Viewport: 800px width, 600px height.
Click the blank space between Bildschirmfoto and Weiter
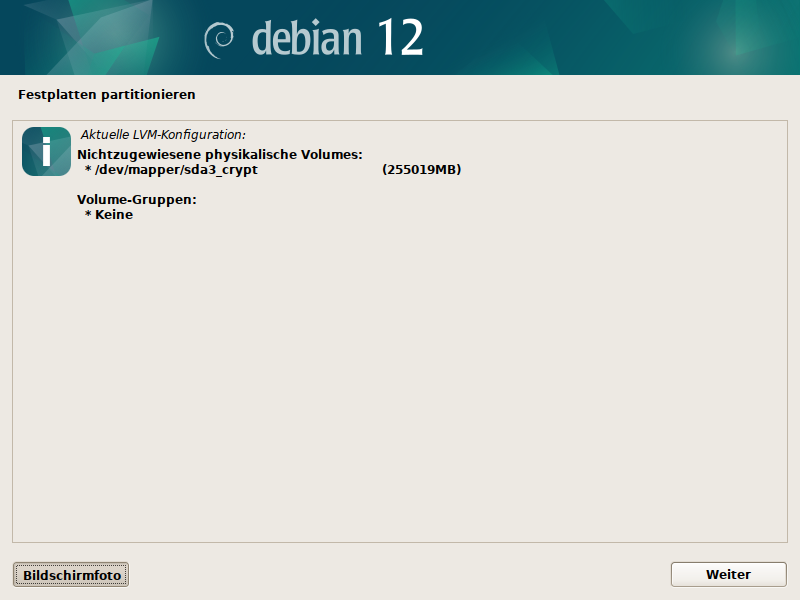(x=400, y=574)
